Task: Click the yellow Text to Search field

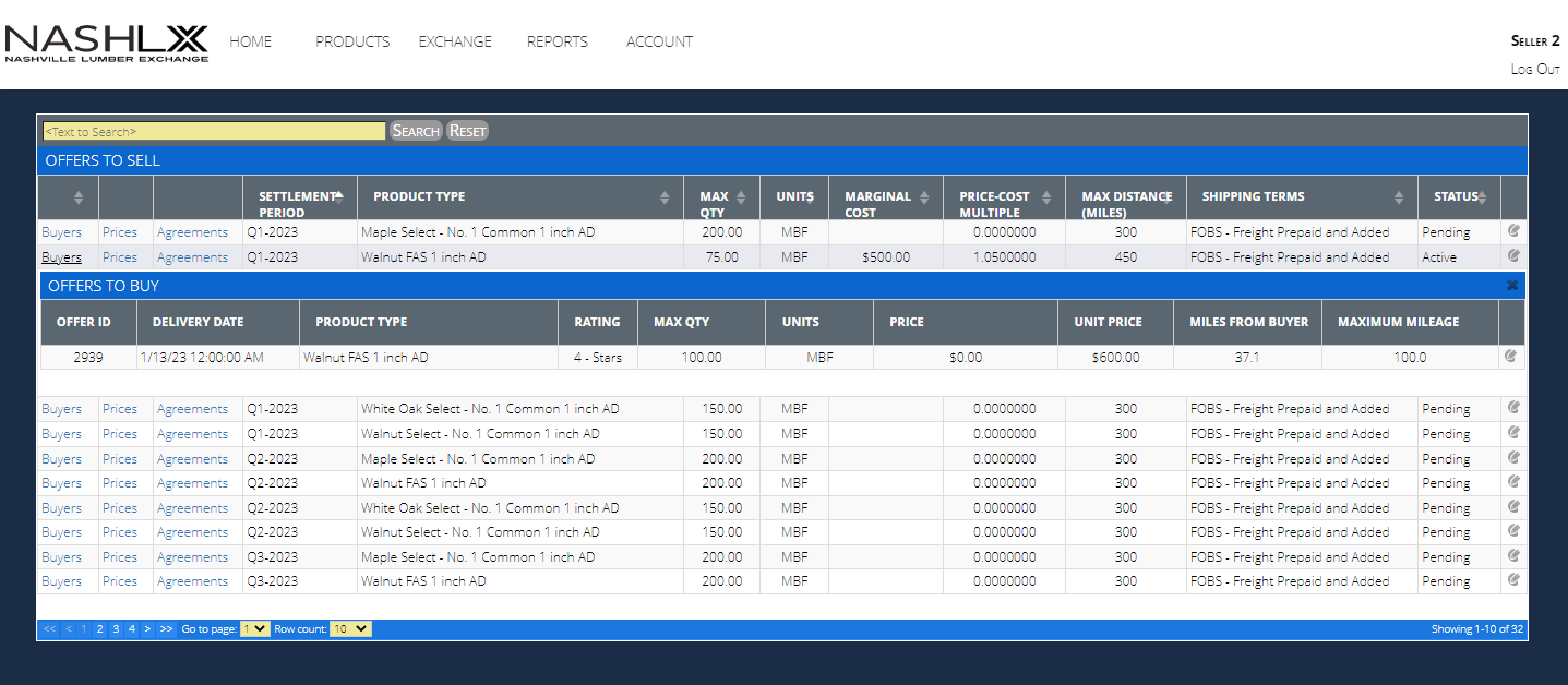Action: (214, 131)
